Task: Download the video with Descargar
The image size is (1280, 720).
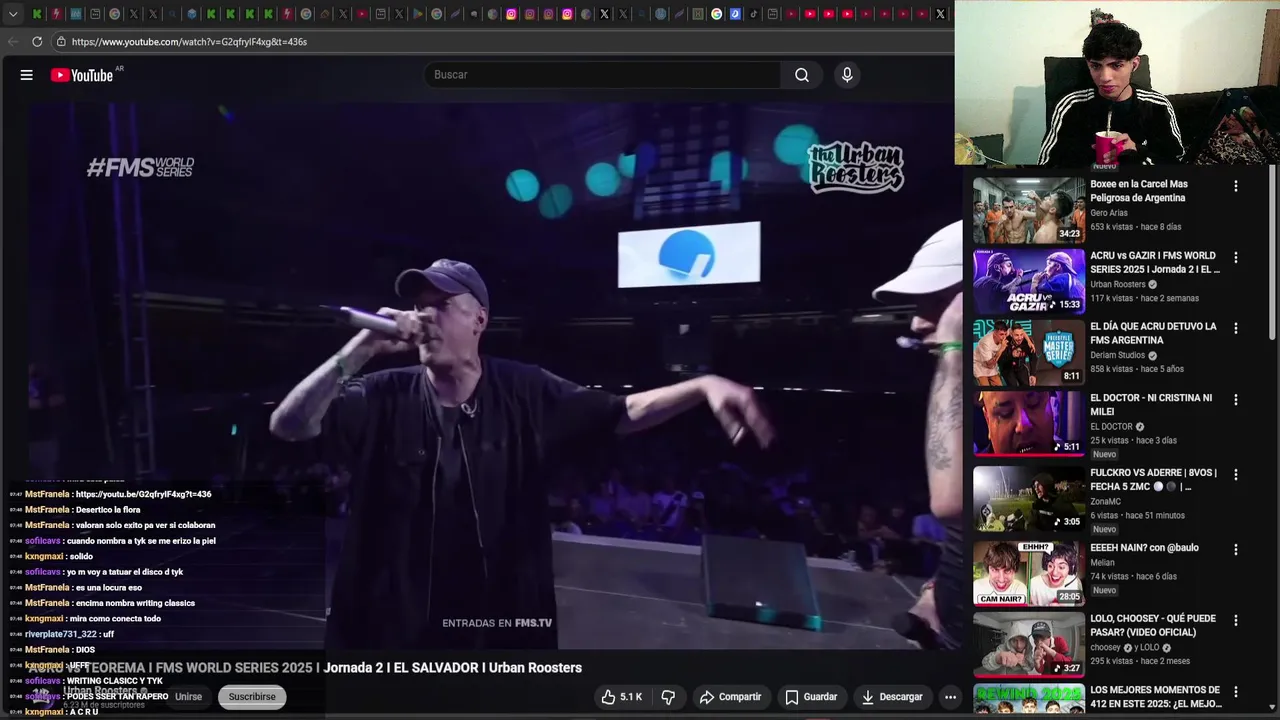Action: coord(892,697)
